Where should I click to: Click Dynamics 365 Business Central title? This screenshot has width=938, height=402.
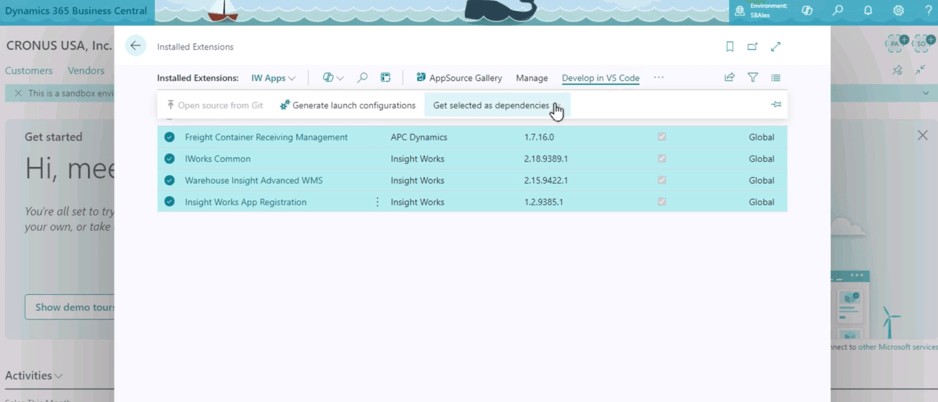76,10
